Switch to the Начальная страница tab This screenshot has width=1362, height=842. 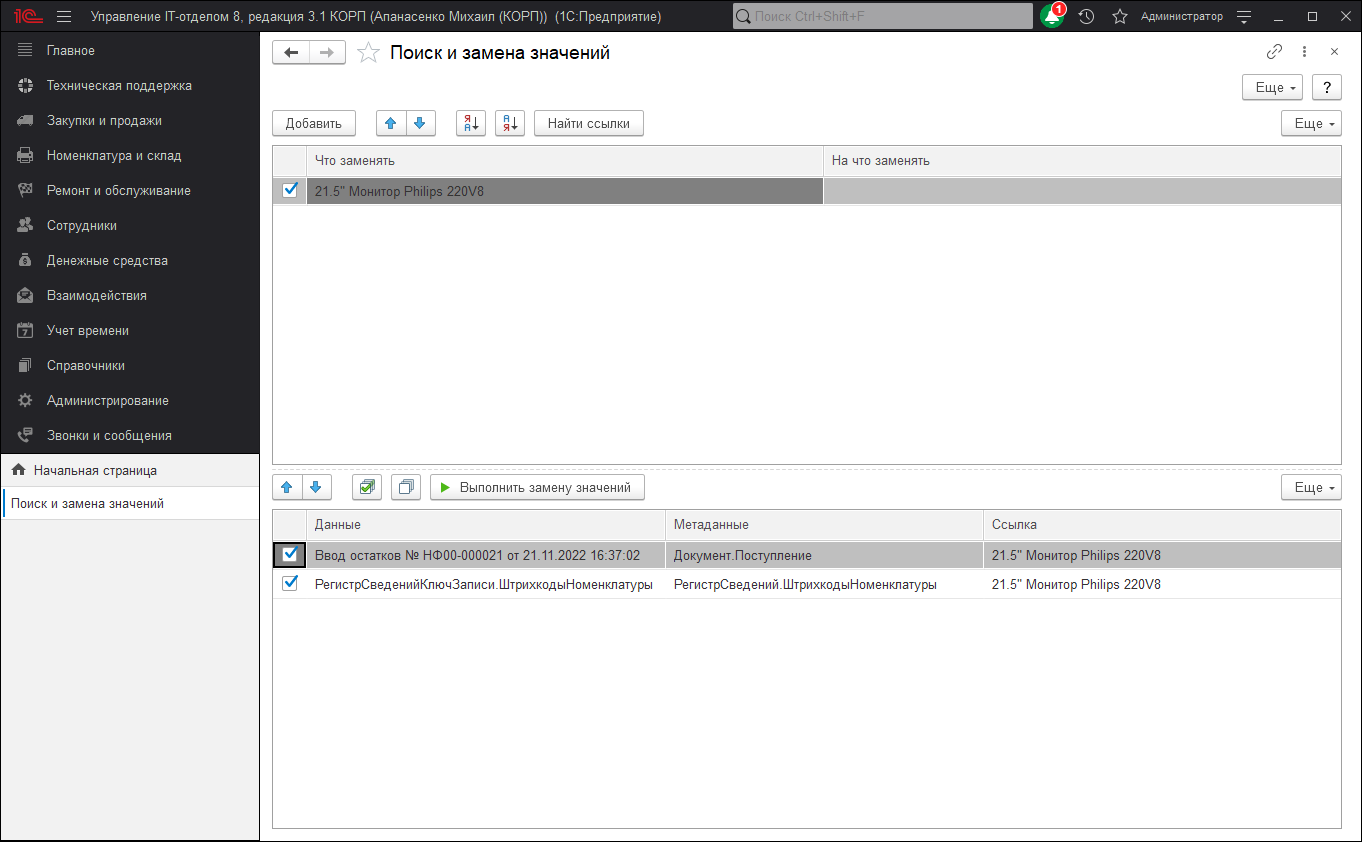tap(94, 470)
